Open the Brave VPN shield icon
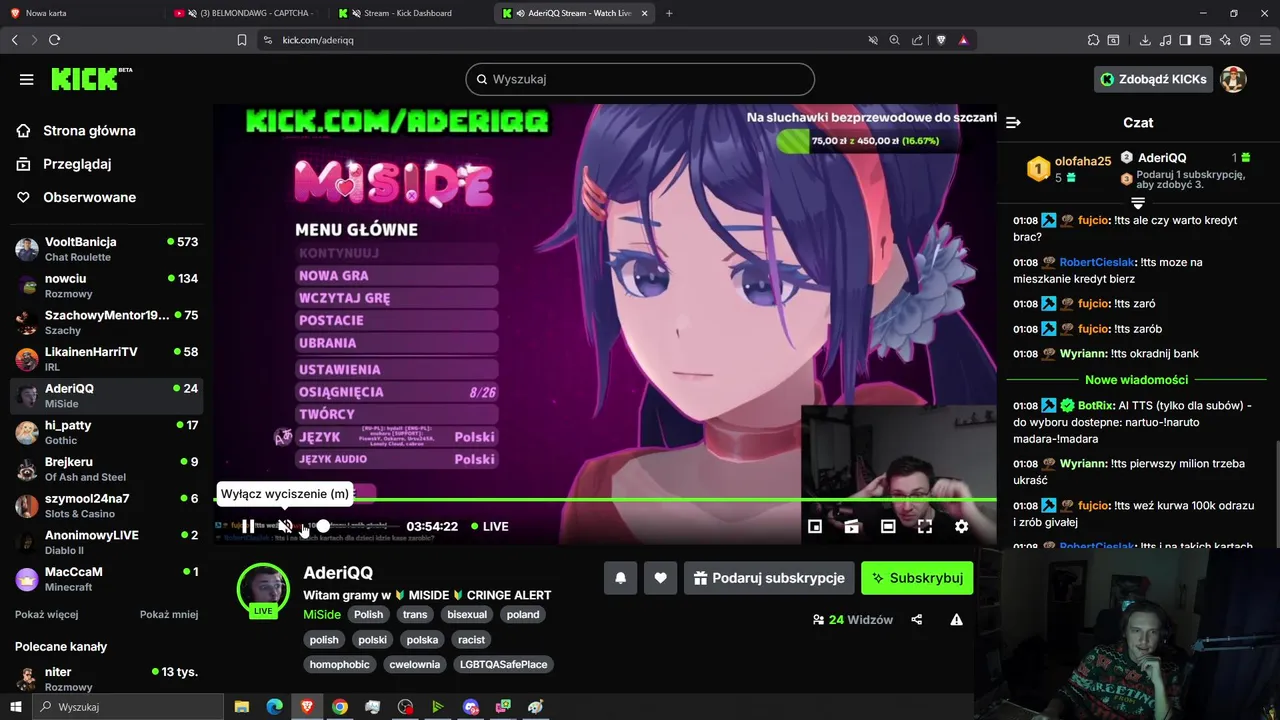The image size is (1280, 720). click(x=1245, y=40)
